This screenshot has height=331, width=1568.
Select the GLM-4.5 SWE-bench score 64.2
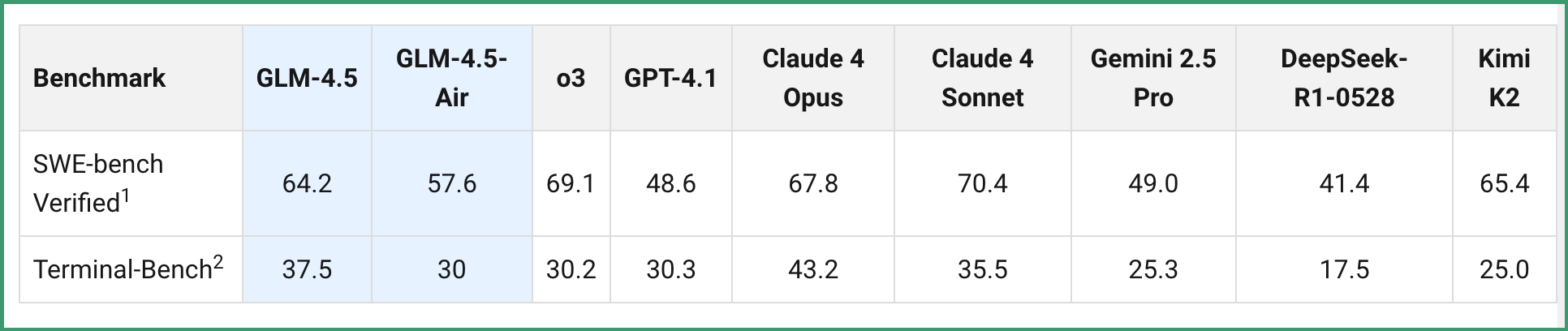coord(307,183)
